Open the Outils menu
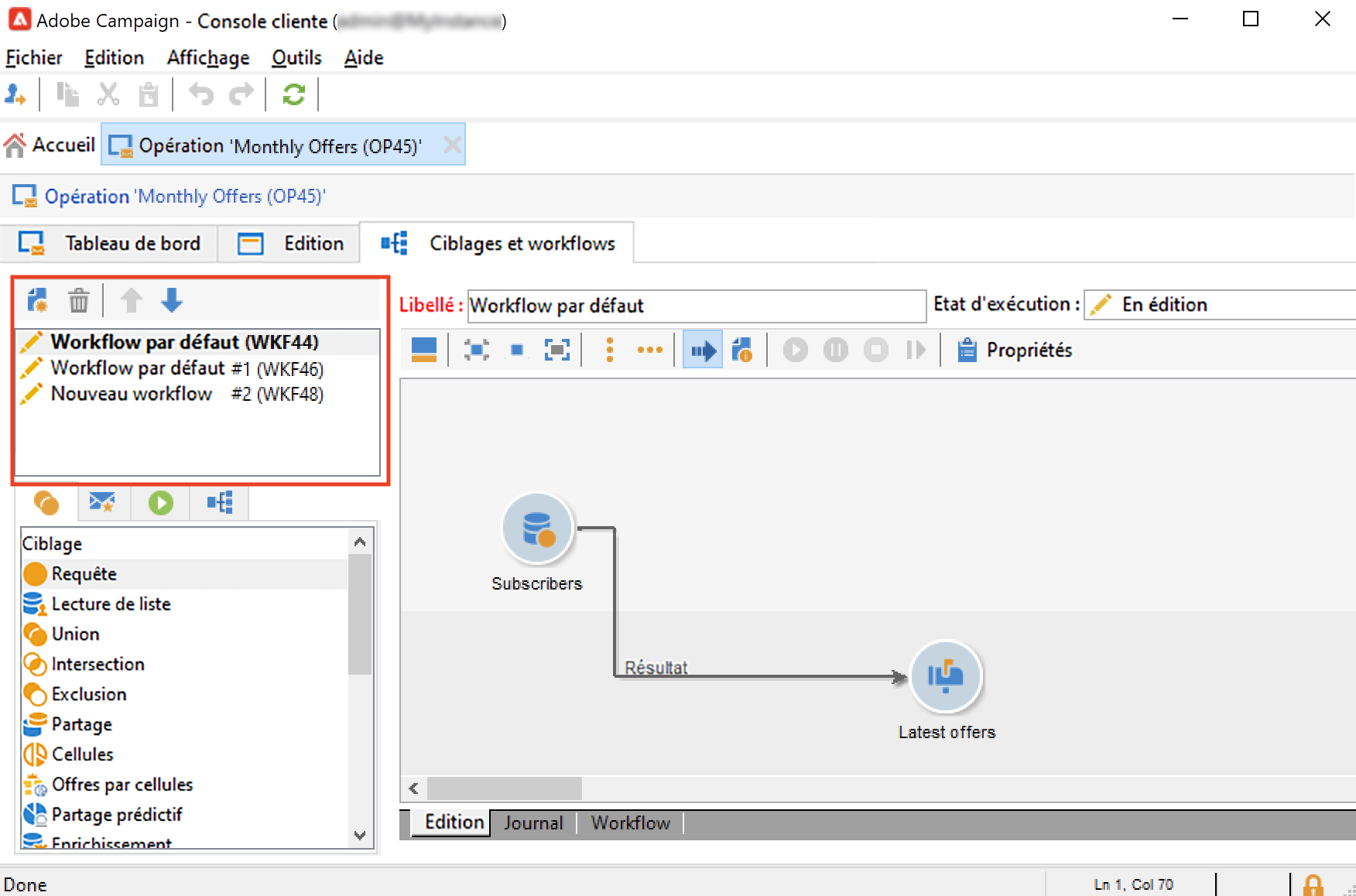Screen dimensions: 1356x896 (296, 58)
